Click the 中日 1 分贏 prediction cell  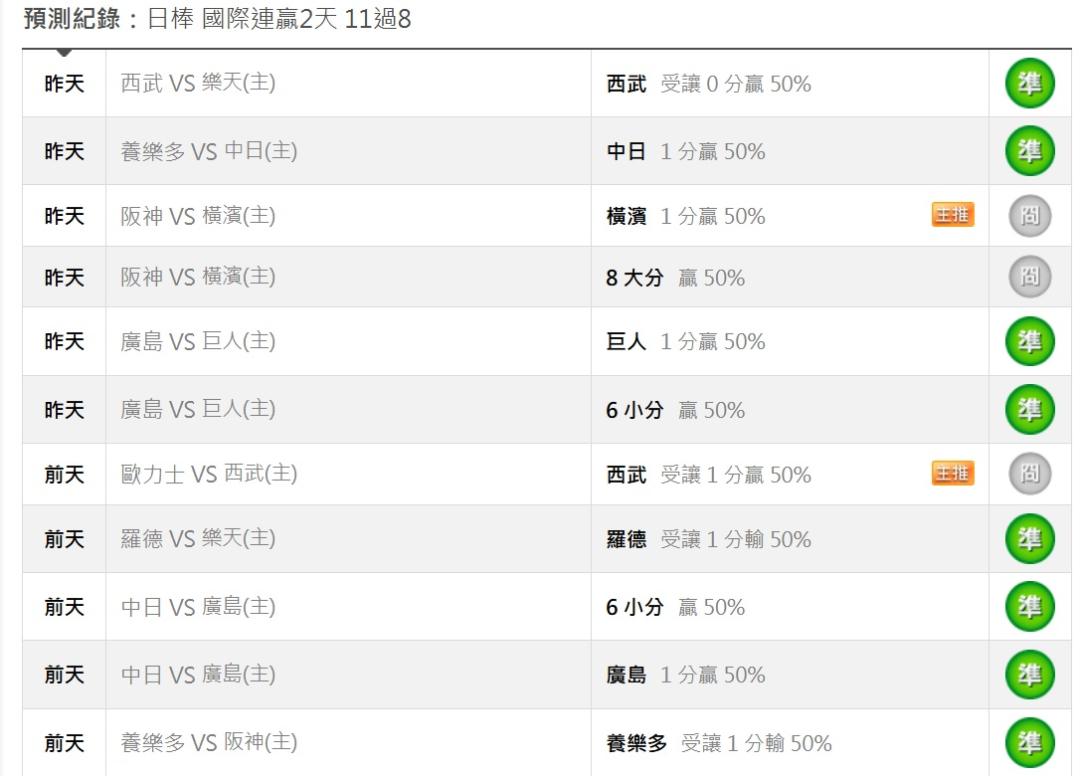pos(790,151)
